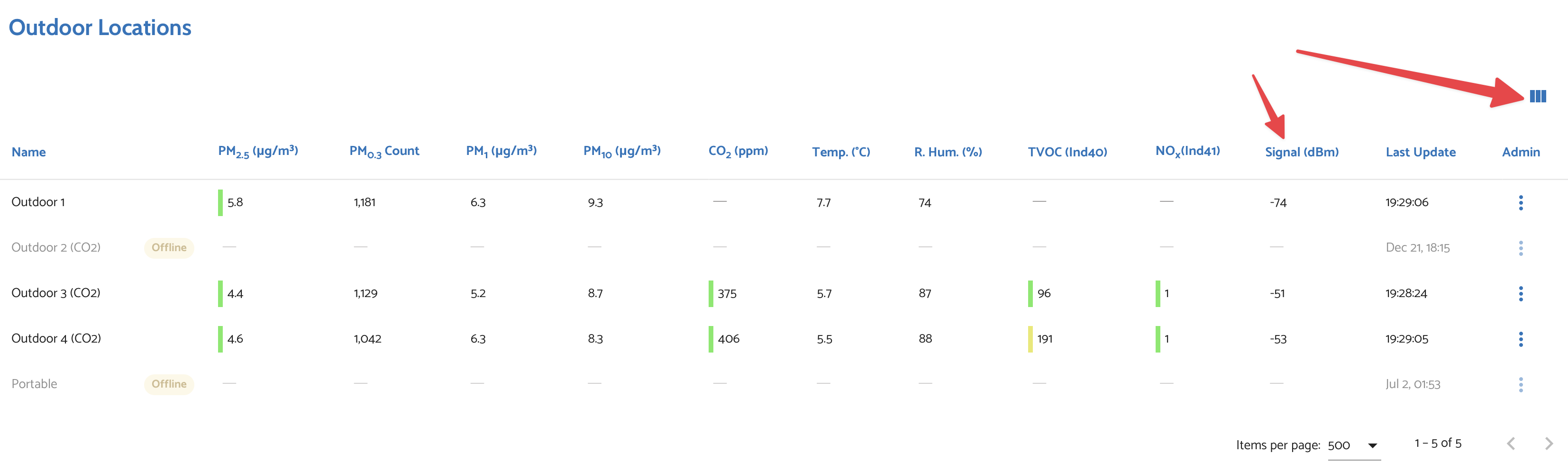Viewport: 1568px width, 471px height.
Task: Open the Outdoor 3 (CO2) location
Action: pyautogui.click(x=56, y=293)
